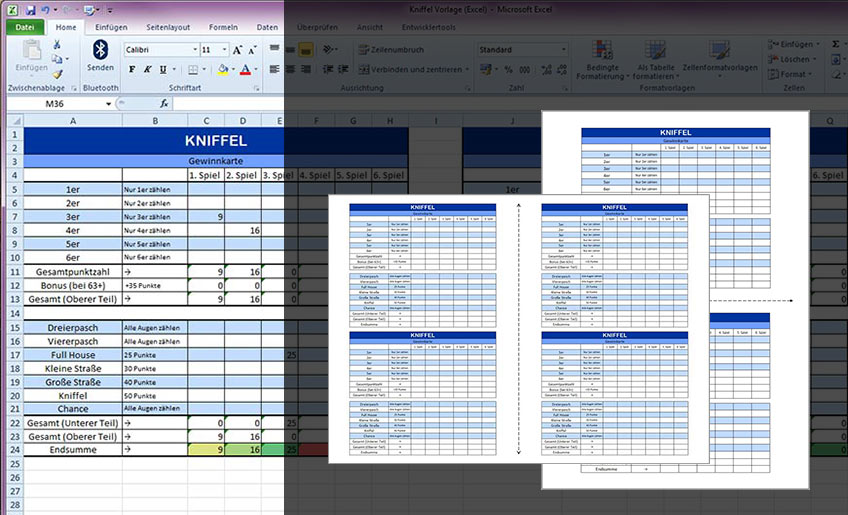Toggle bold F formatting

point(132,69)
